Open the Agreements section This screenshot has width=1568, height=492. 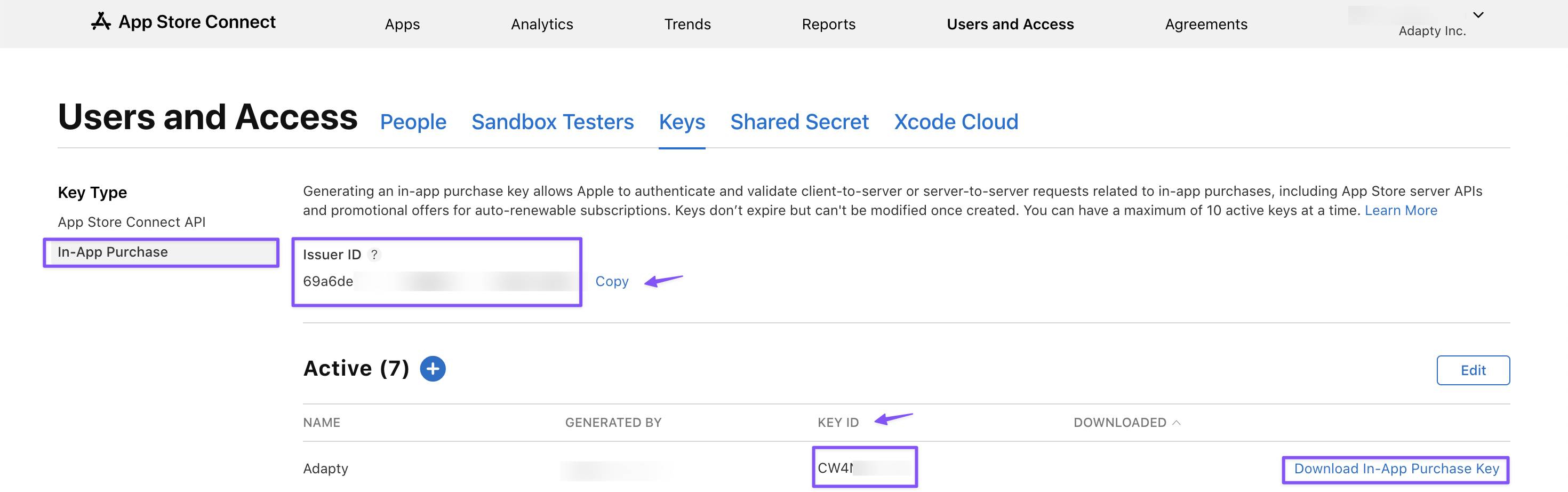[1206, 25]
